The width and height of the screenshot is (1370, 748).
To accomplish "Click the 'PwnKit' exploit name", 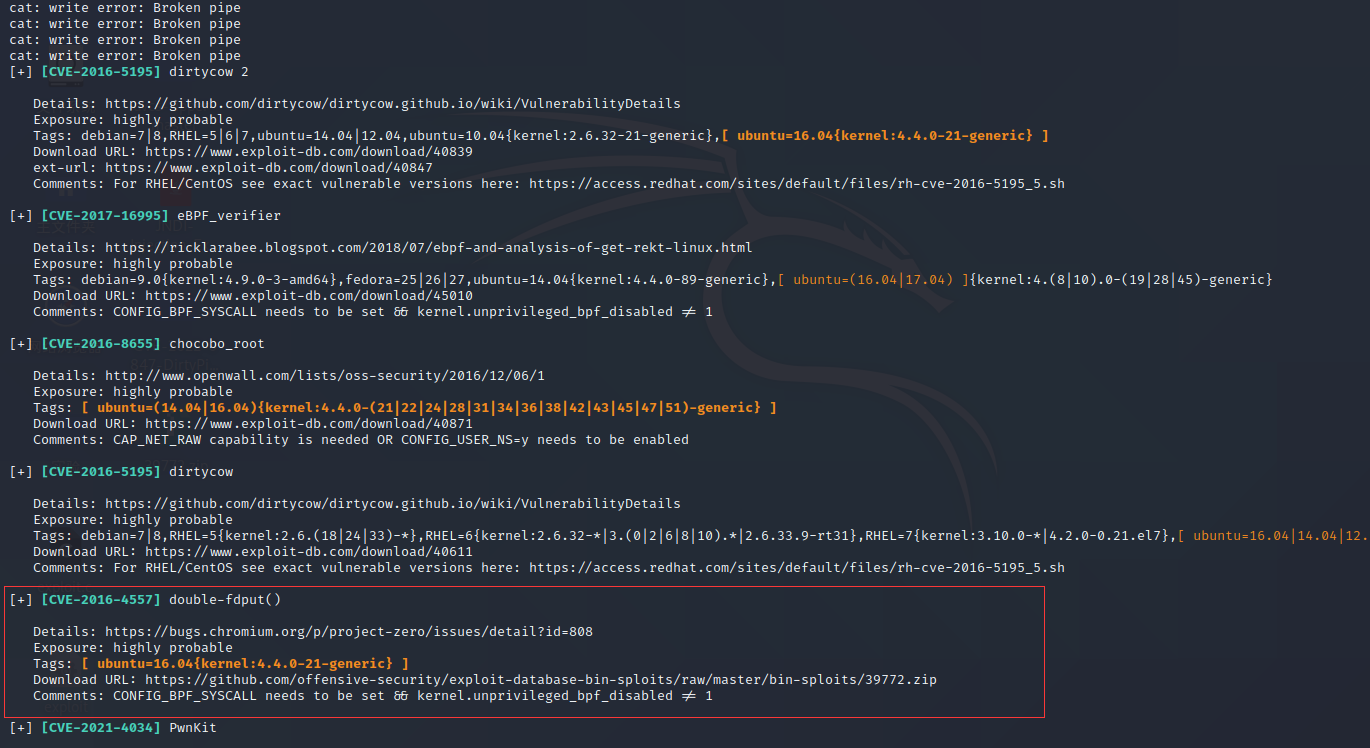I will pyautogui.click(x=193, y=728).
